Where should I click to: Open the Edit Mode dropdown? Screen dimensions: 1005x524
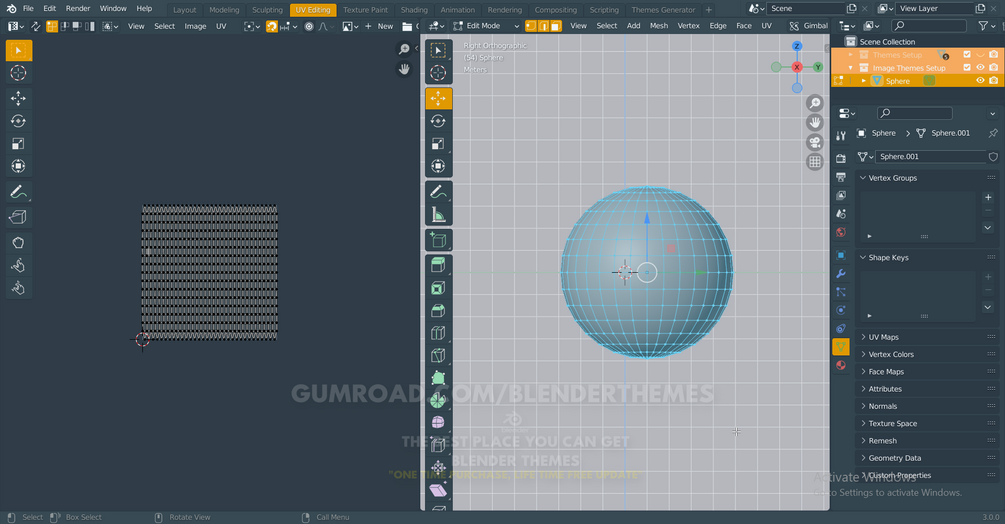[x=486, y=26]
